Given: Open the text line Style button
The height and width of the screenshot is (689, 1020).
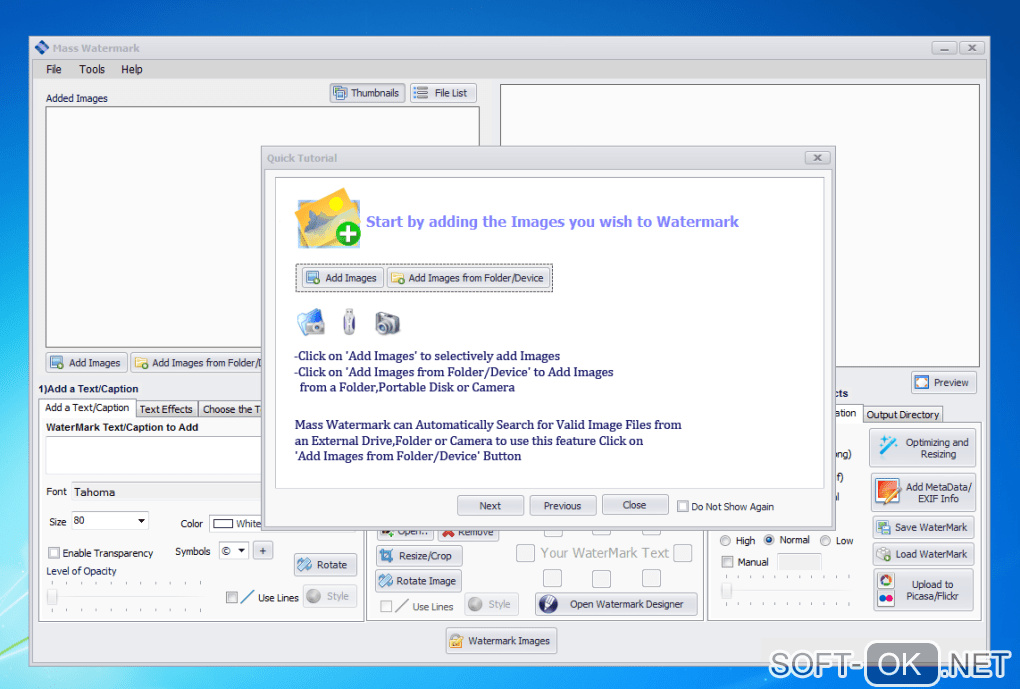Looking at the screenshot, I should pos(330,596).
